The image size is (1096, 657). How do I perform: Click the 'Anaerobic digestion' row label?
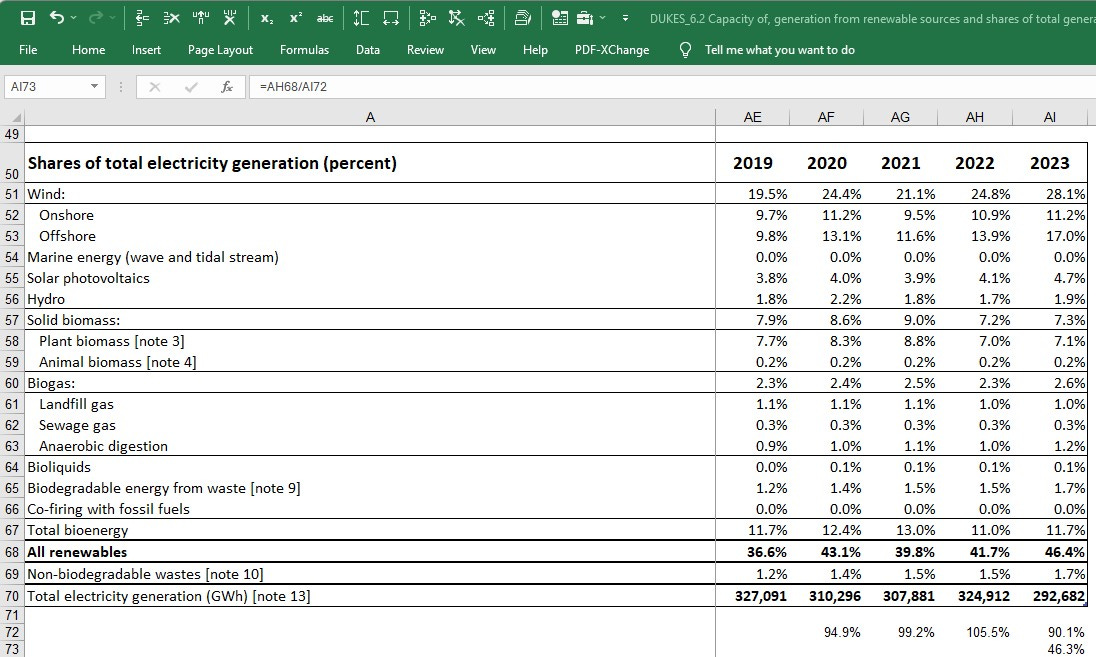(x=103, y=446)
